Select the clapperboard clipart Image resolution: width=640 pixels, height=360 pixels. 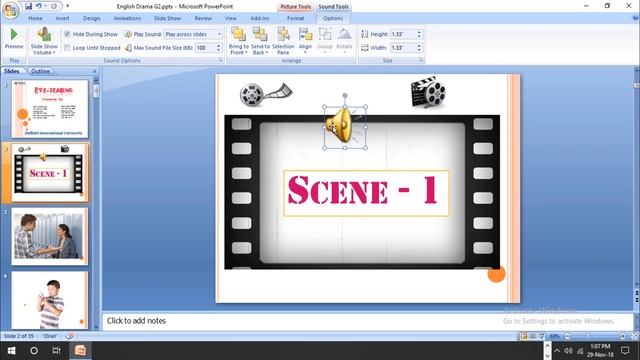pos(428,92)
